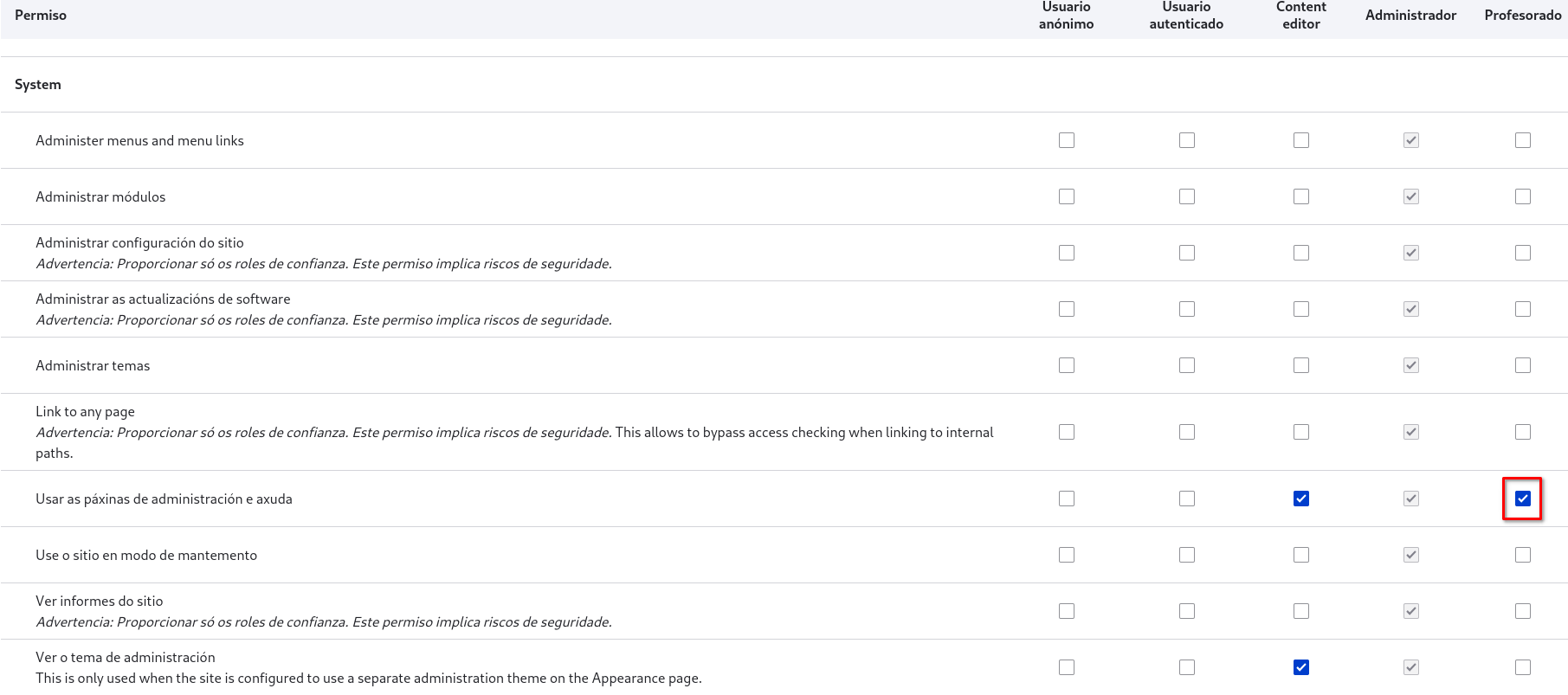Click the Profesorado column header
This screenshot has width=1568, height=695.
[x=1522, y=16]
